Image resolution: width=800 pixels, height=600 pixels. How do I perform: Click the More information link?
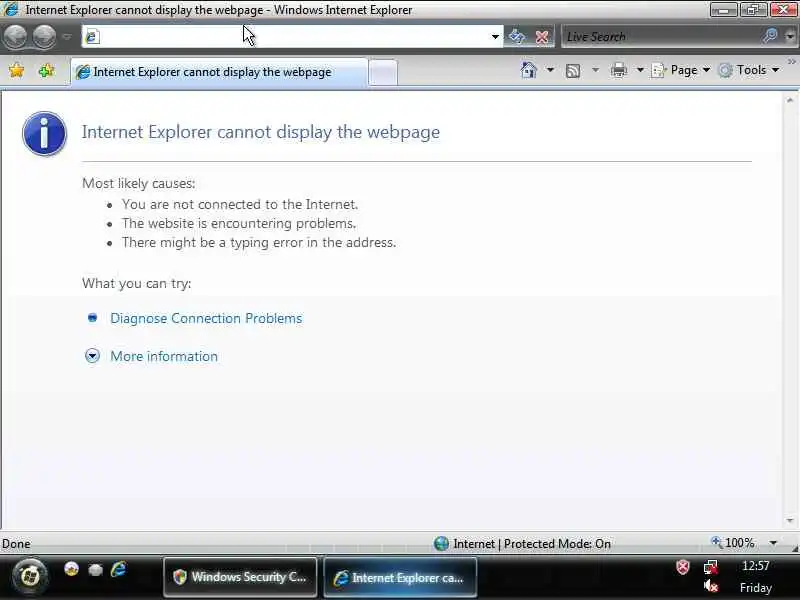(x=164, y=356)
